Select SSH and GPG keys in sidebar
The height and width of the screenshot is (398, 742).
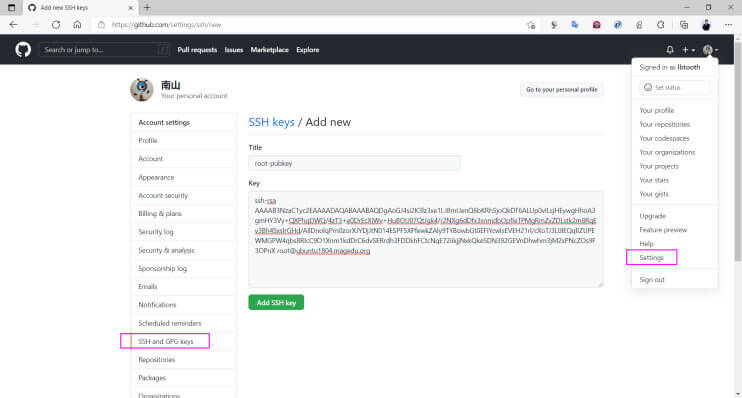point(184,341)
